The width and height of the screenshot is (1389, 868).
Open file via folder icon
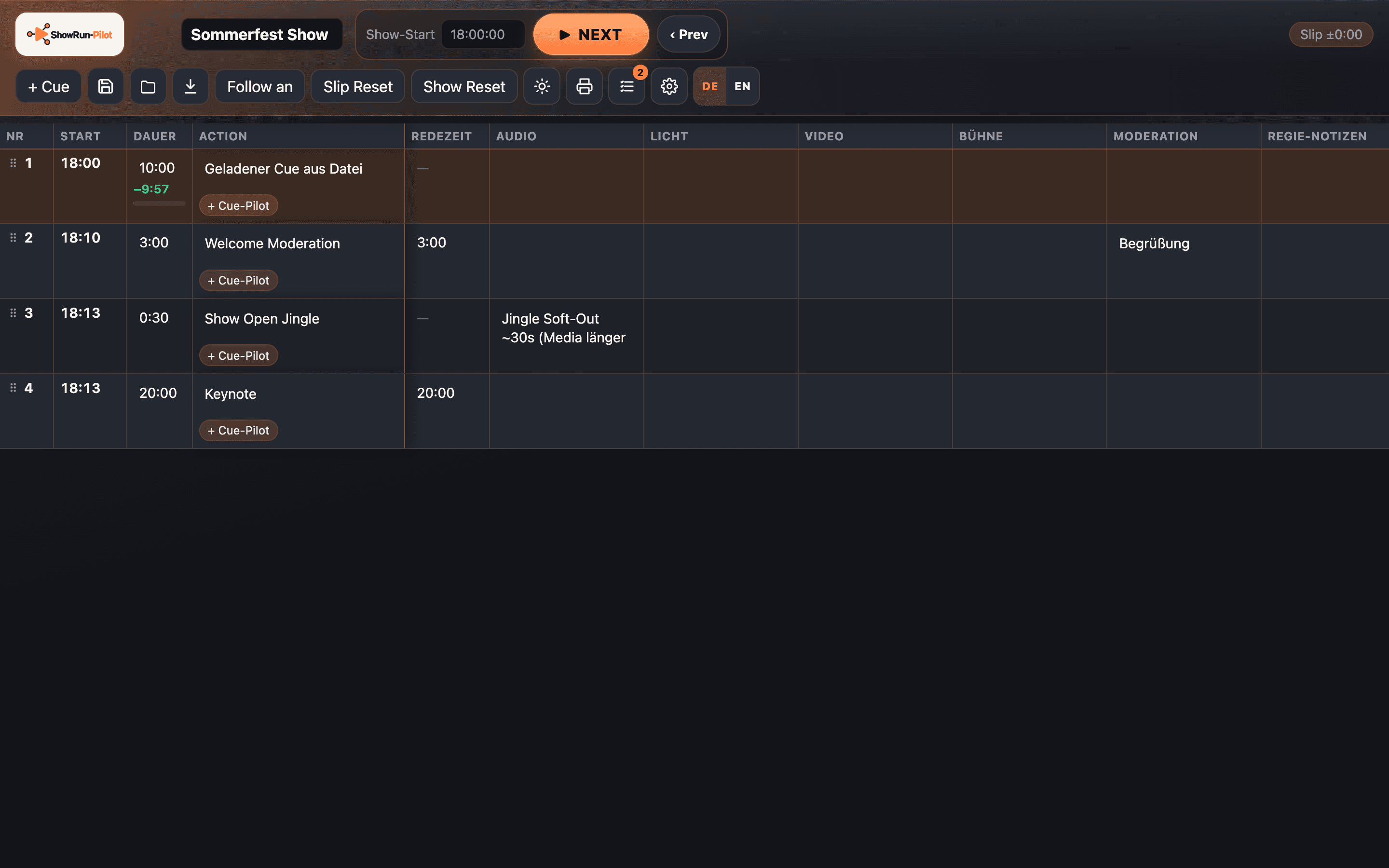coord(148,87)
